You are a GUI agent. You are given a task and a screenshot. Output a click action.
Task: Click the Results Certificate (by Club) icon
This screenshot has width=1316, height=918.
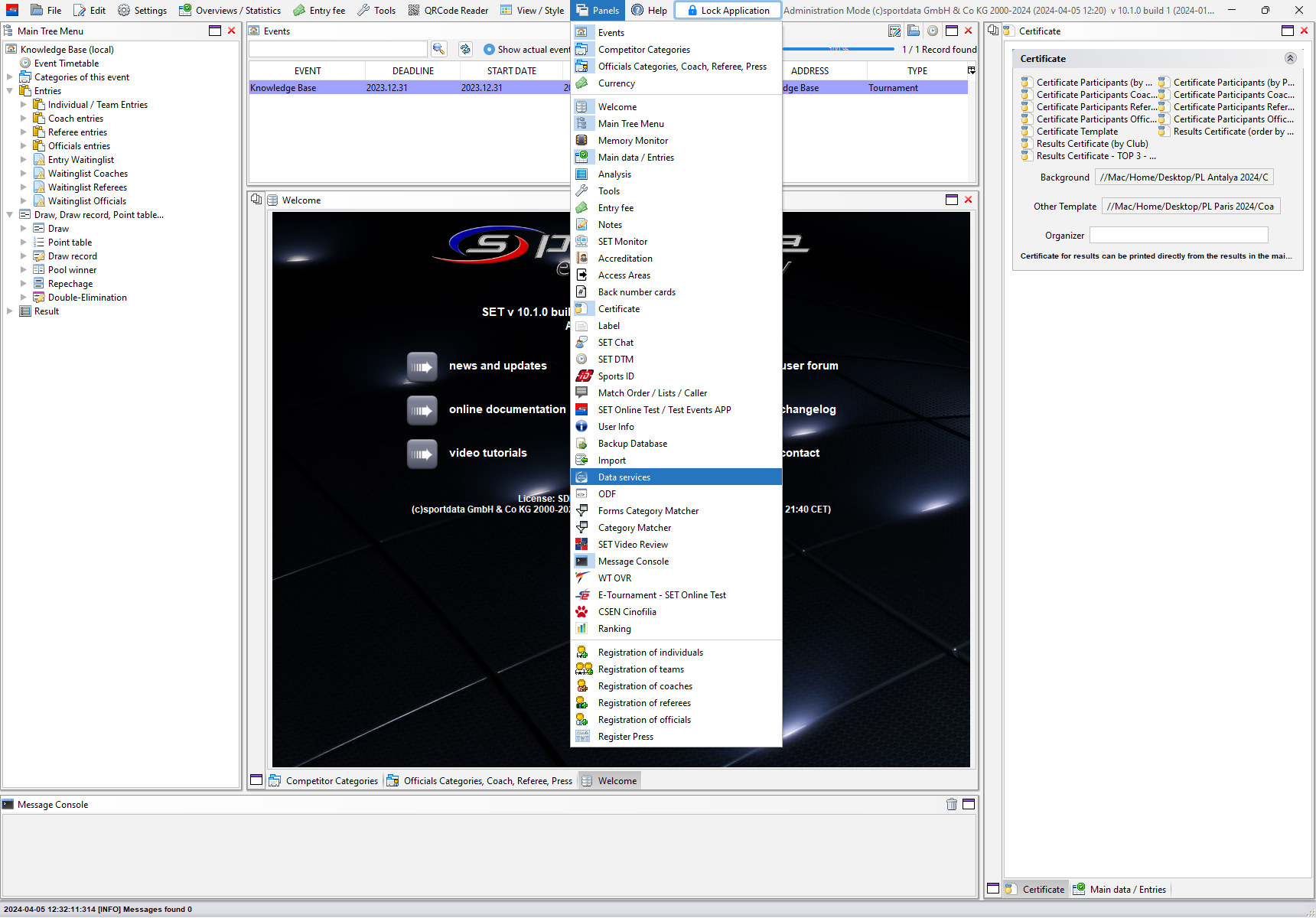coord(1027,143)
